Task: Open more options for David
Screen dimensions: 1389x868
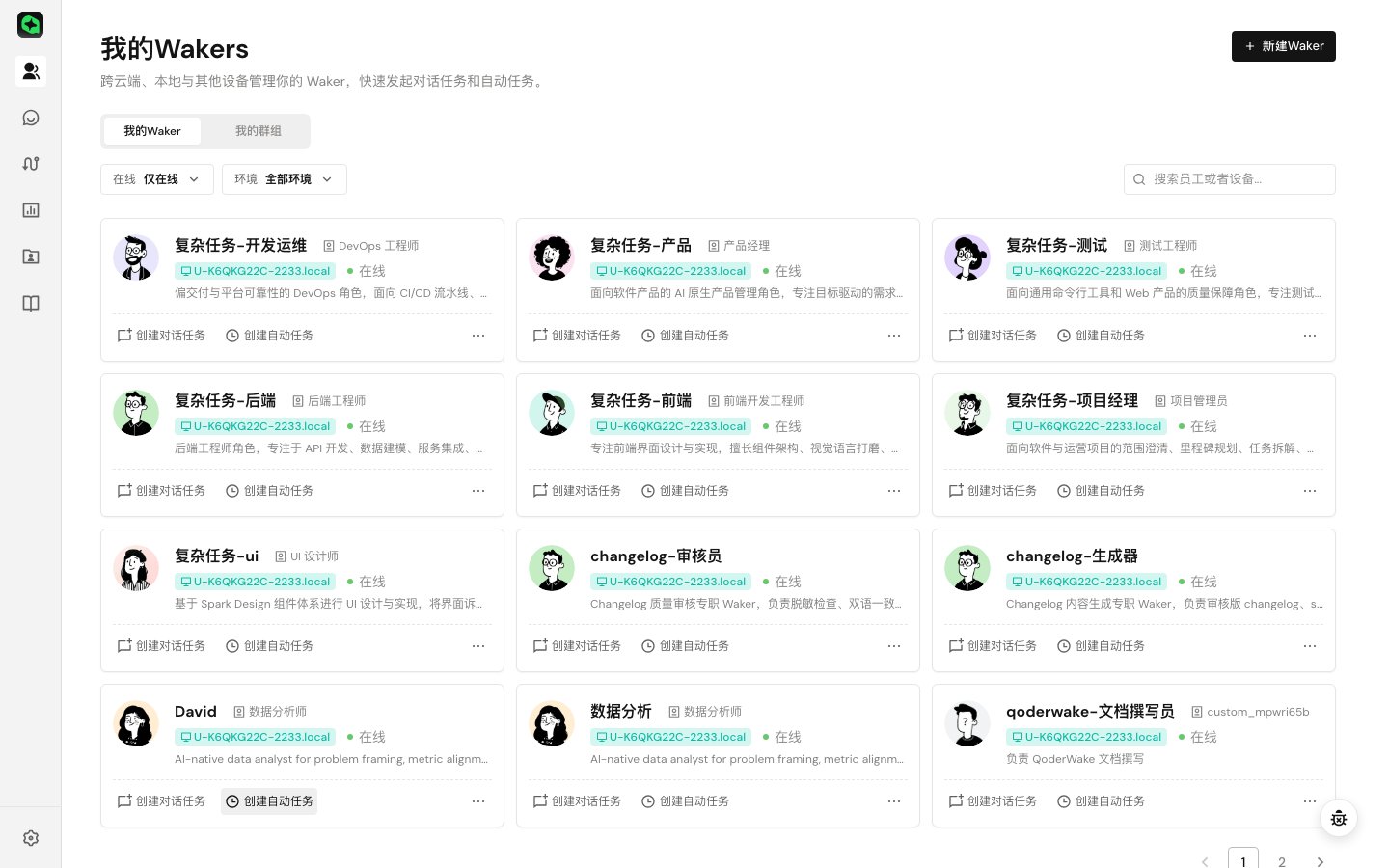Action: 478,801
